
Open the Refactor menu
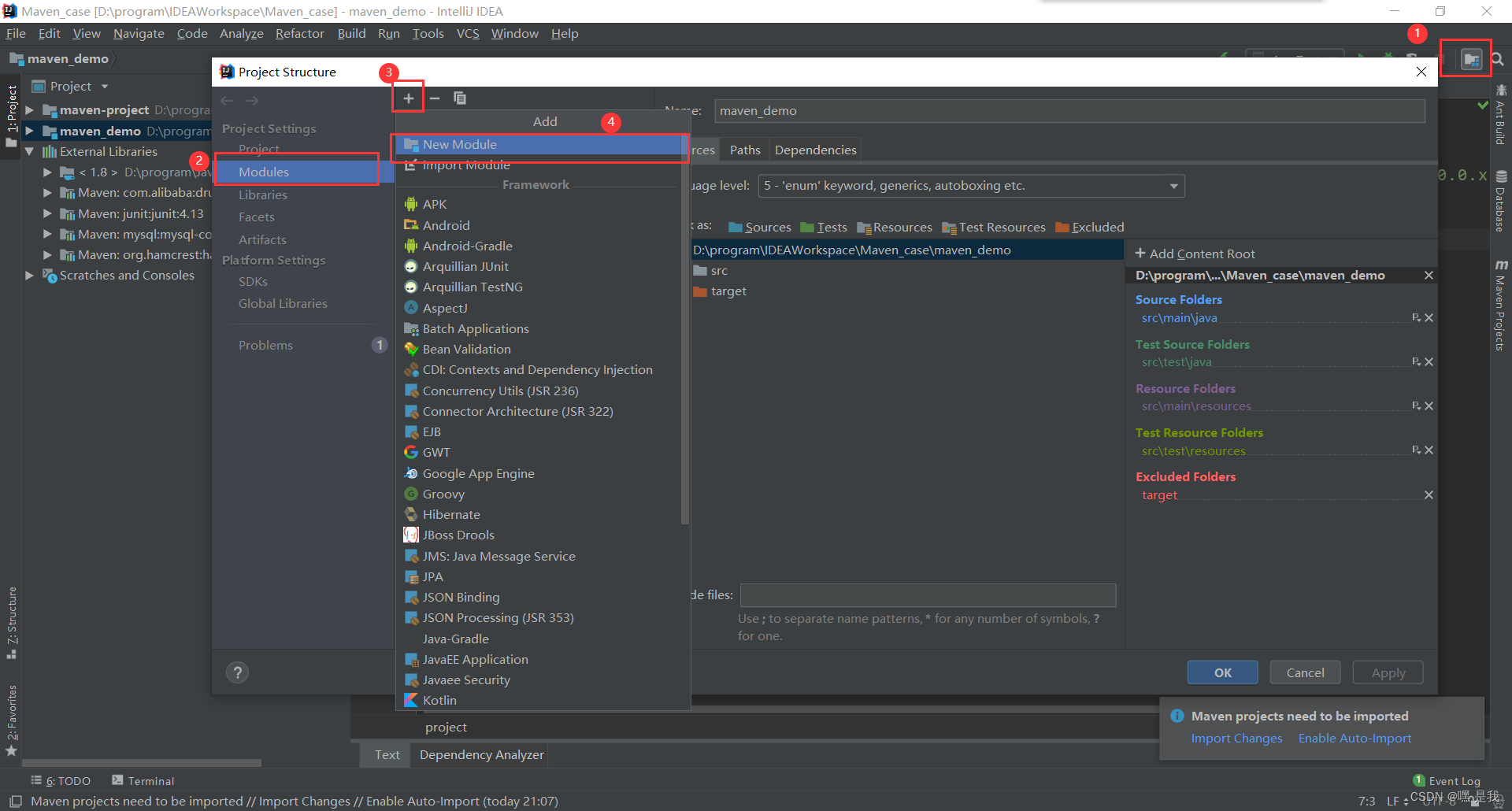[299, 33]
